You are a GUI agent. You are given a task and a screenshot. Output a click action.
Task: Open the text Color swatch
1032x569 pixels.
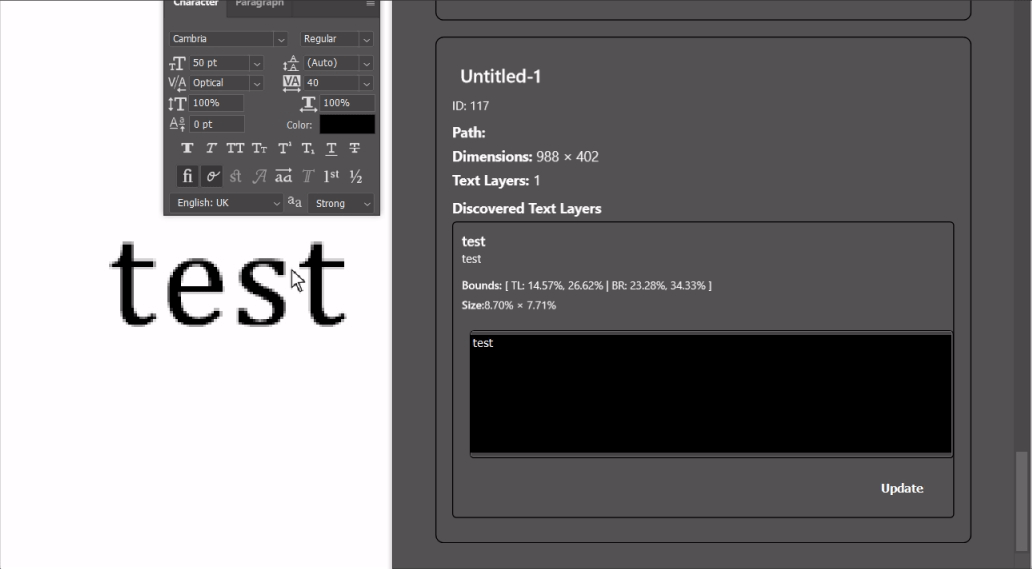click(347, 124)
